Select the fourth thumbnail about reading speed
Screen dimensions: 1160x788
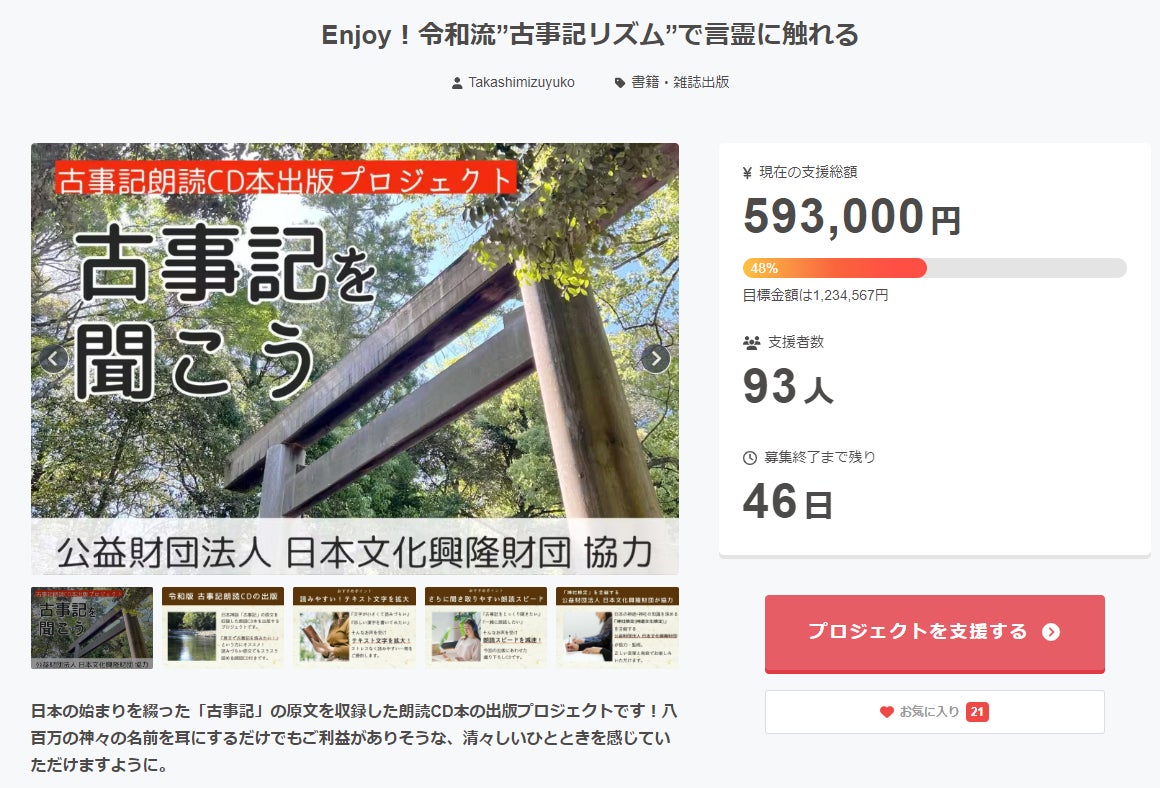point(486,628)
